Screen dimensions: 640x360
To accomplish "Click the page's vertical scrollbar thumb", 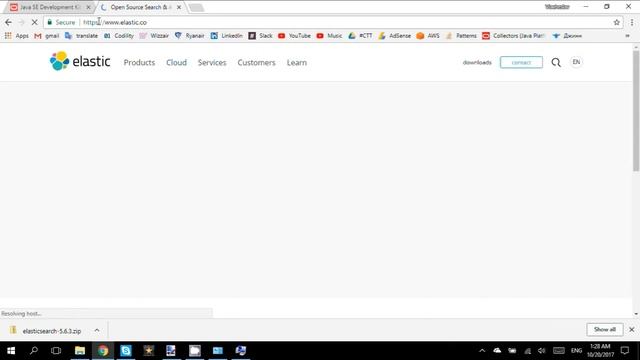I will click(x=636, y=111).
